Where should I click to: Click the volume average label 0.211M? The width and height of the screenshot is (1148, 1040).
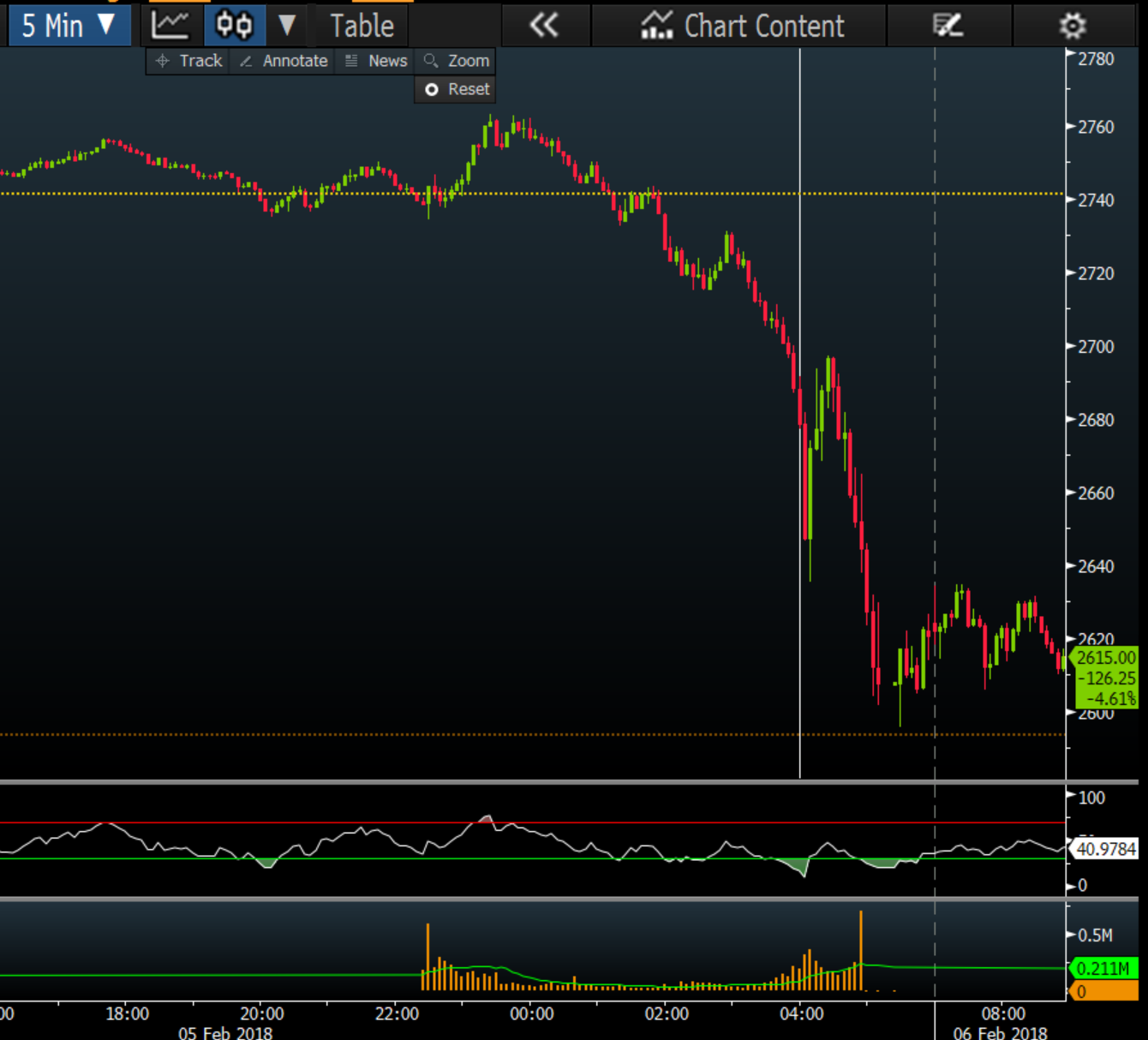[1103, 969]
